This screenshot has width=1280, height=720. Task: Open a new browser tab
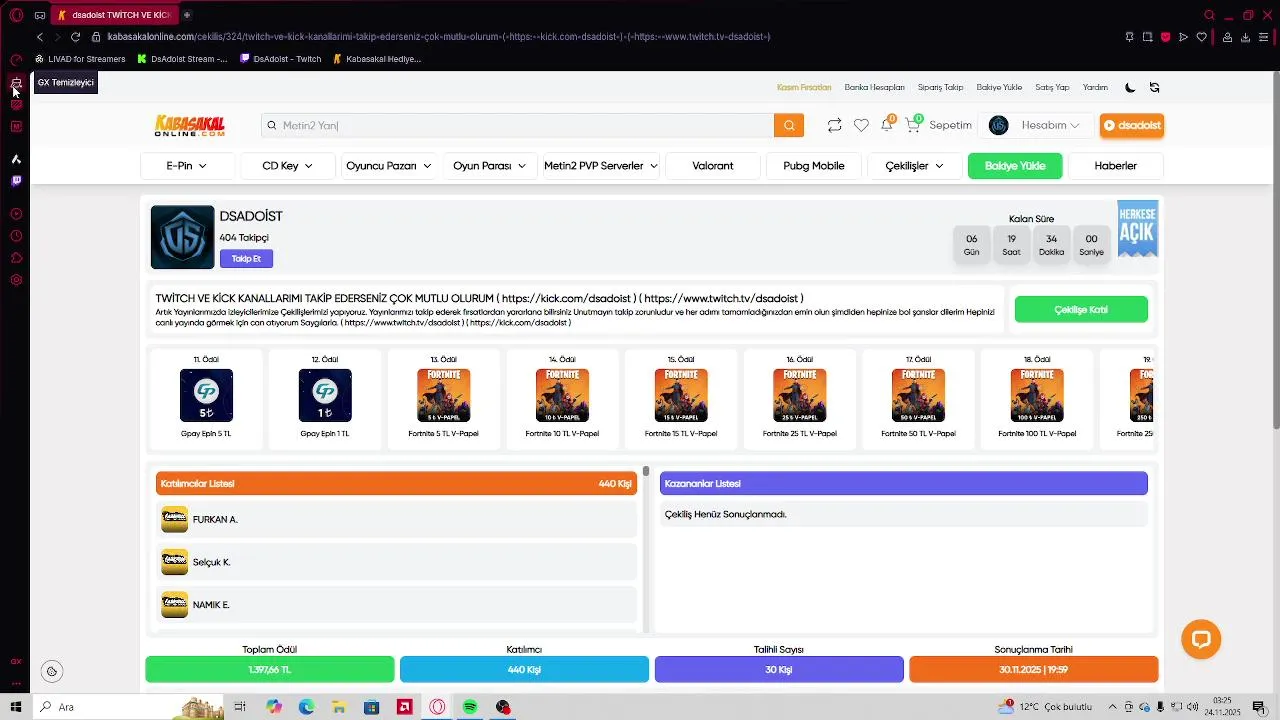click(187, 15)
